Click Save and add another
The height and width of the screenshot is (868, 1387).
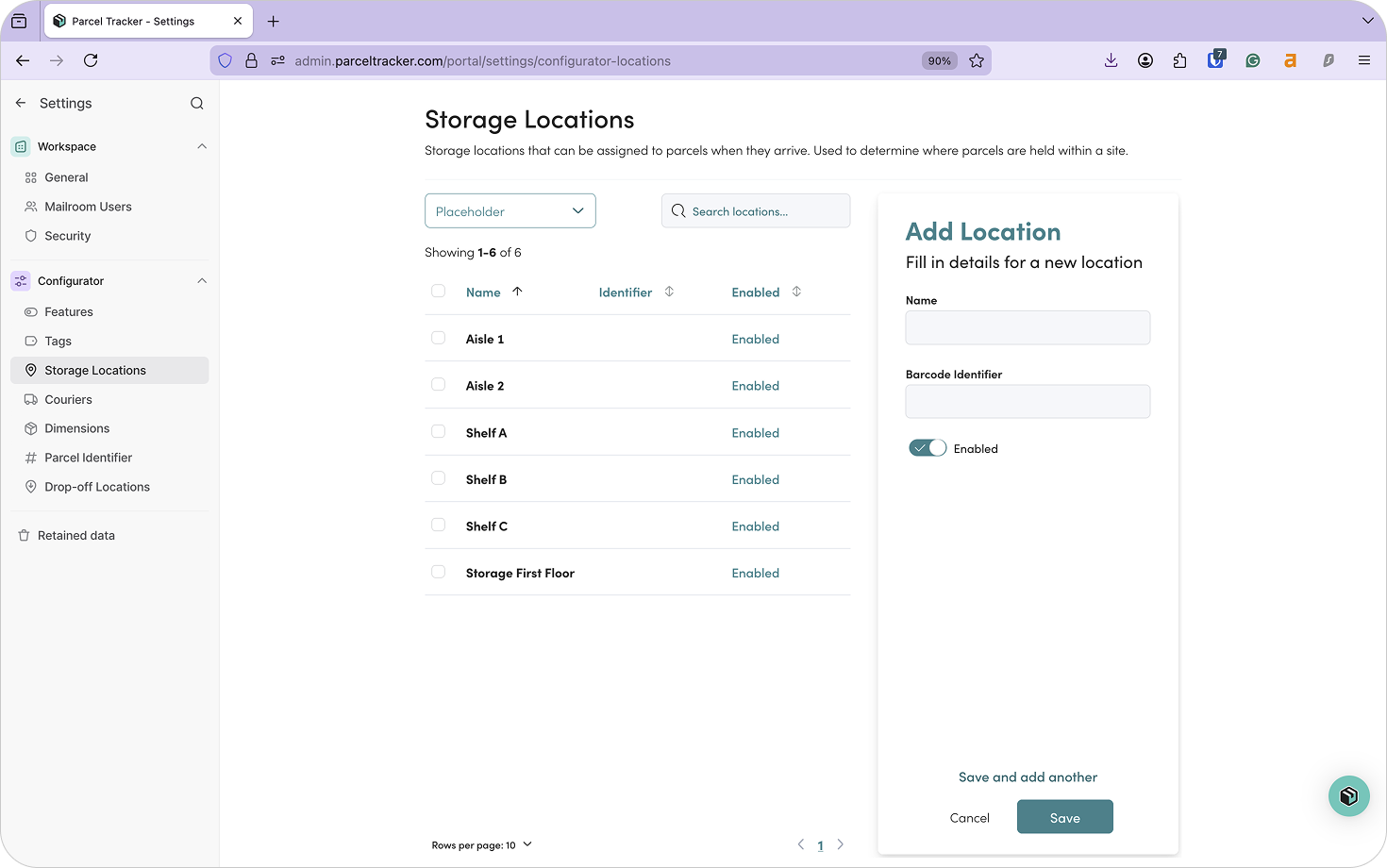coord(1028,776)
